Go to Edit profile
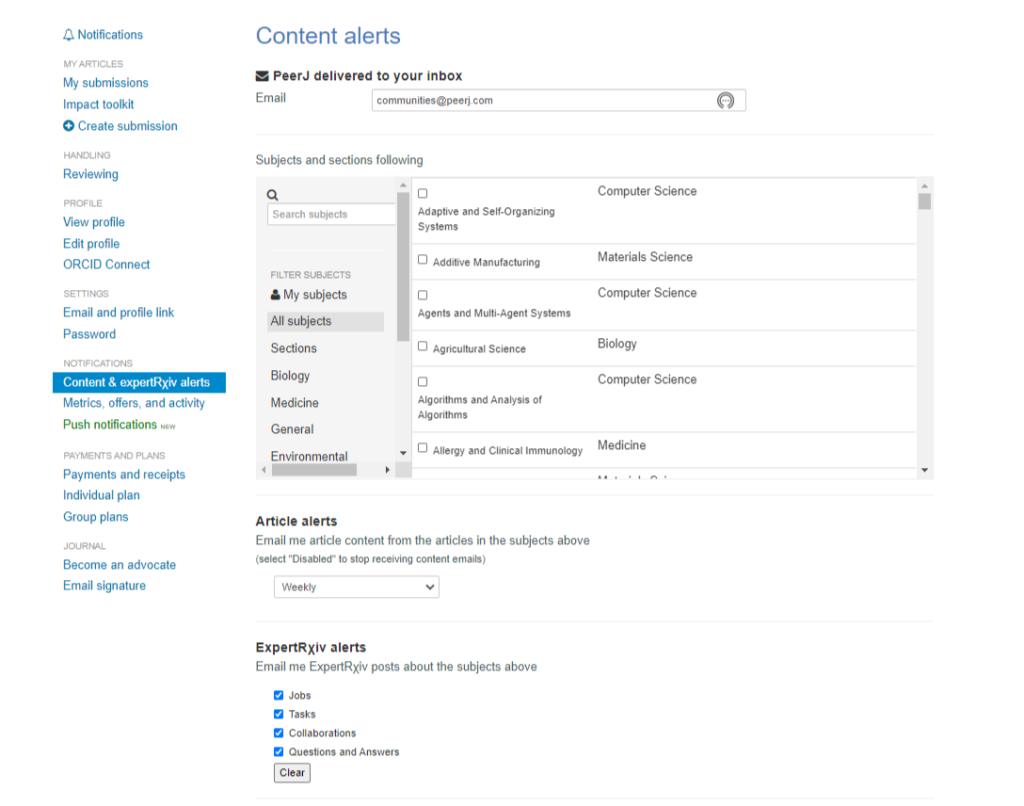Image resolution: width=1024 pixels, height=806 pixels. click(x=91, y=244)
